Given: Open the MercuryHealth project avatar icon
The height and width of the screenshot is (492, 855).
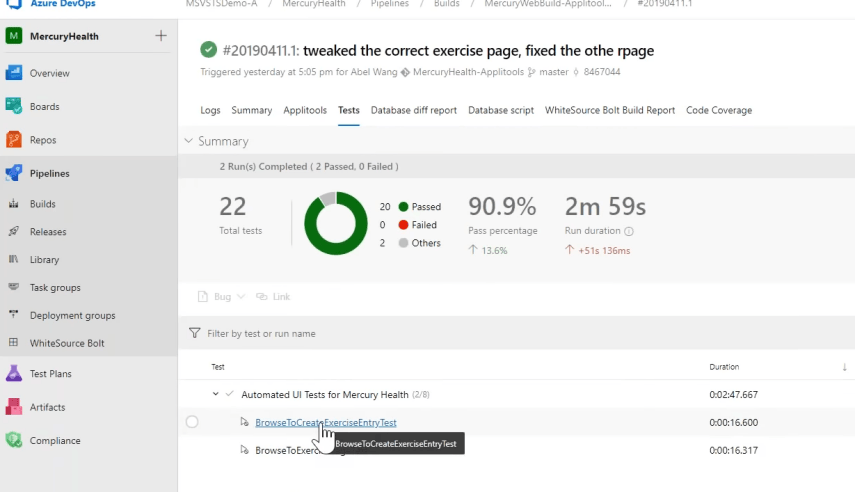Looking at the screenshot, I should tap(14, 36).
